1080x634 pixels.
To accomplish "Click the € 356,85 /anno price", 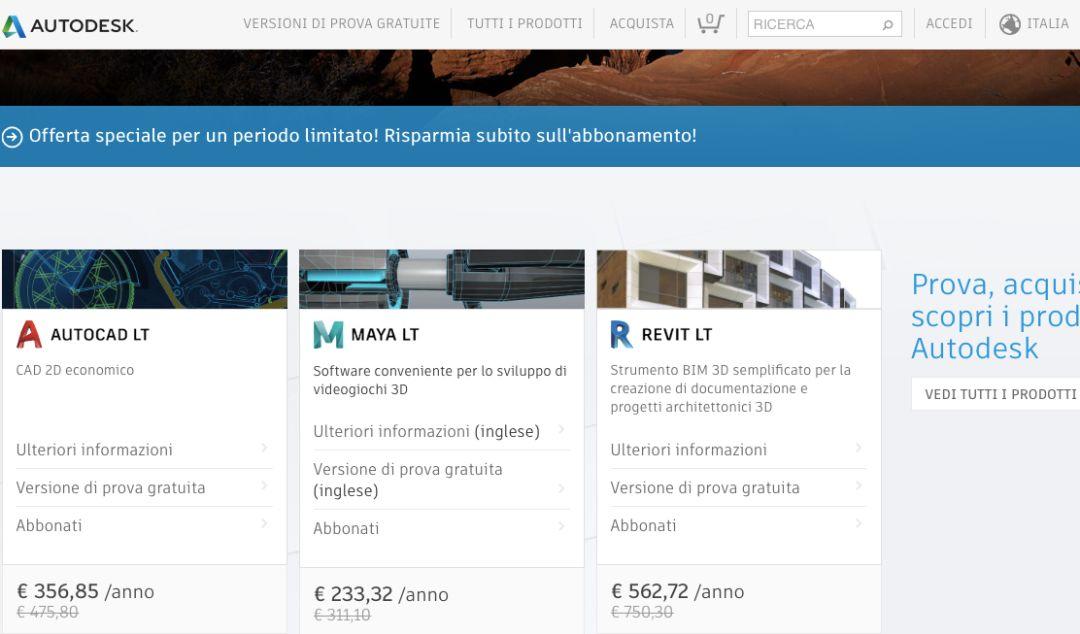I will point(85,591).
